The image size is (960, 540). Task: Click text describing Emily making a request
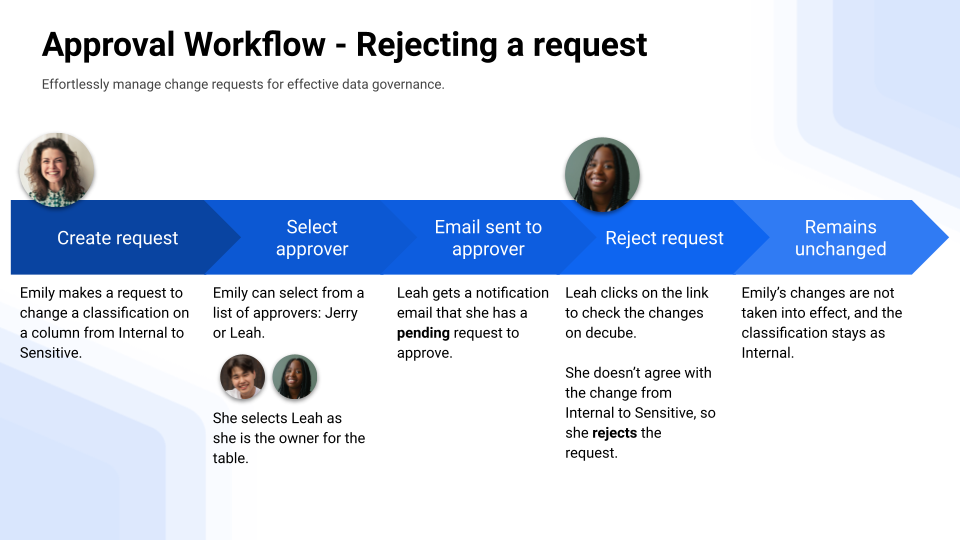[104, 322]
